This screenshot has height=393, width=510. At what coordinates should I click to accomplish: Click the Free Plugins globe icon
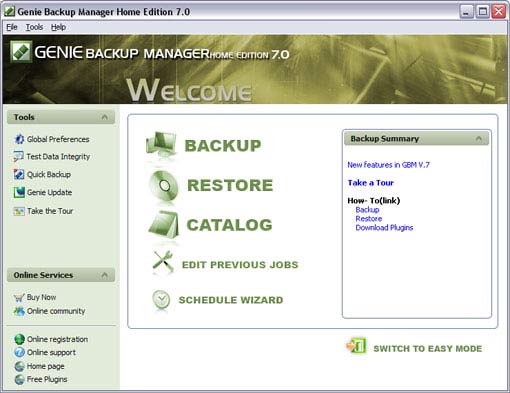tap(19, 379)
